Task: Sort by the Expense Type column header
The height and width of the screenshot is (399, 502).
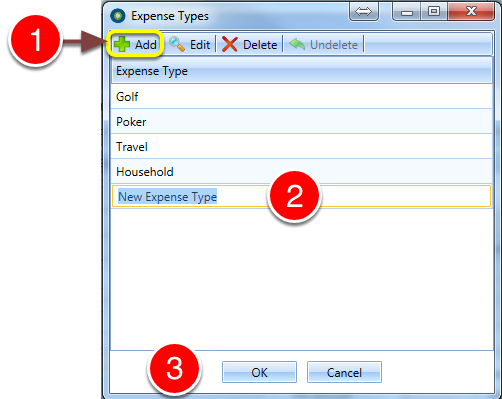Action: click(302, 71)
